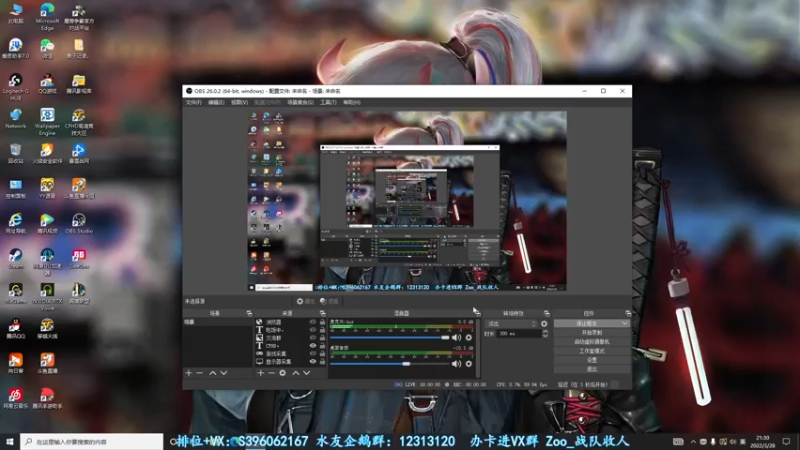Mute the Desktop Audio speaker icon
Image resolution: width=800 pixels, height=450 pixels.
[456, 364]
